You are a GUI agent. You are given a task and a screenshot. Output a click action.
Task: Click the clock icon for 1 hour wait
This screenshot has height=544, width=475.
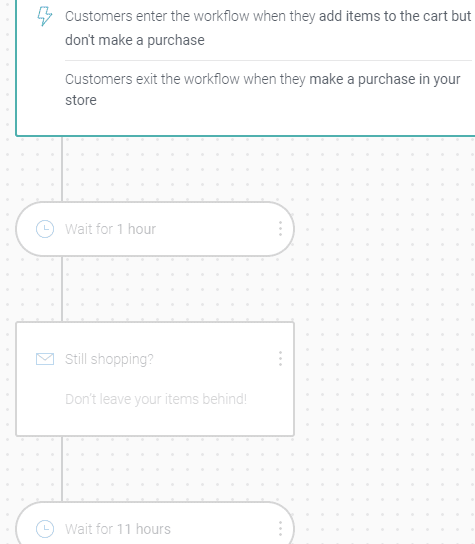pyautogui.click(x=45, y=229)
